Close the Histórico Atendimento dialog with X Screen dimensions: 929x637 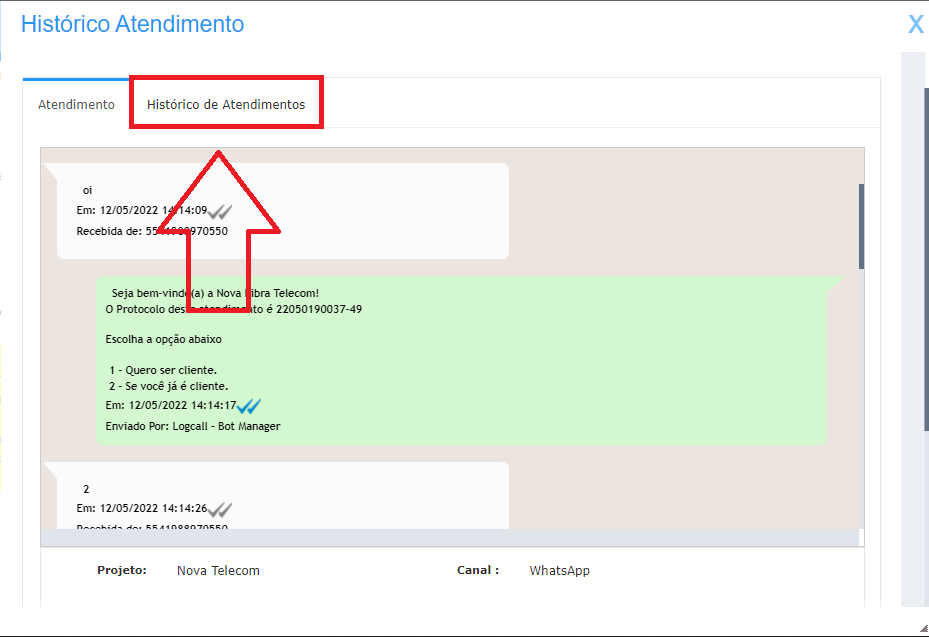(x=915, y=24)
